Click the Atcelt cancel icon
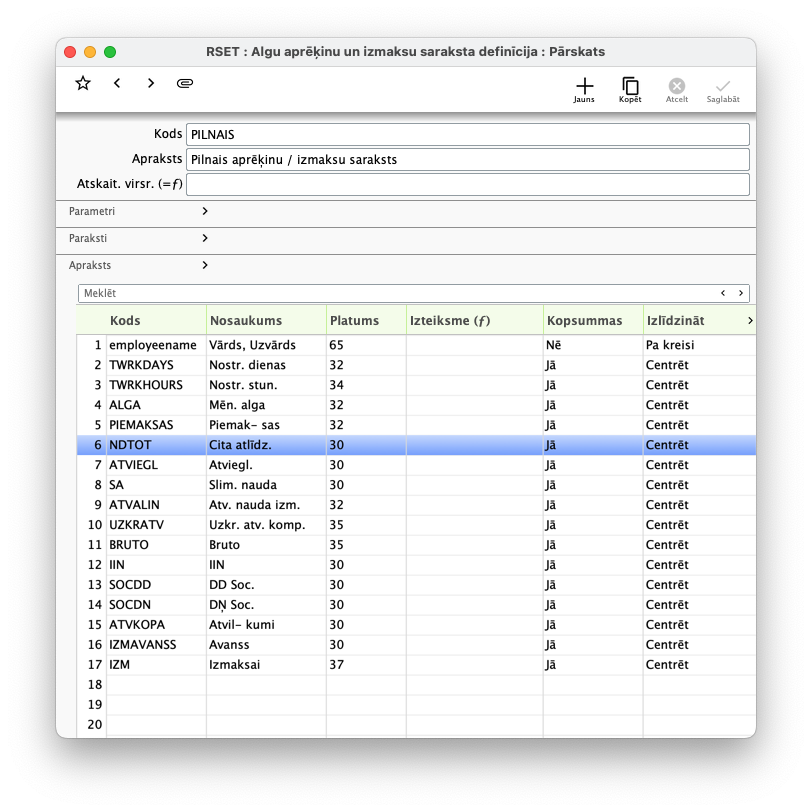The image size is (812, 812). (x=677, y=88)
